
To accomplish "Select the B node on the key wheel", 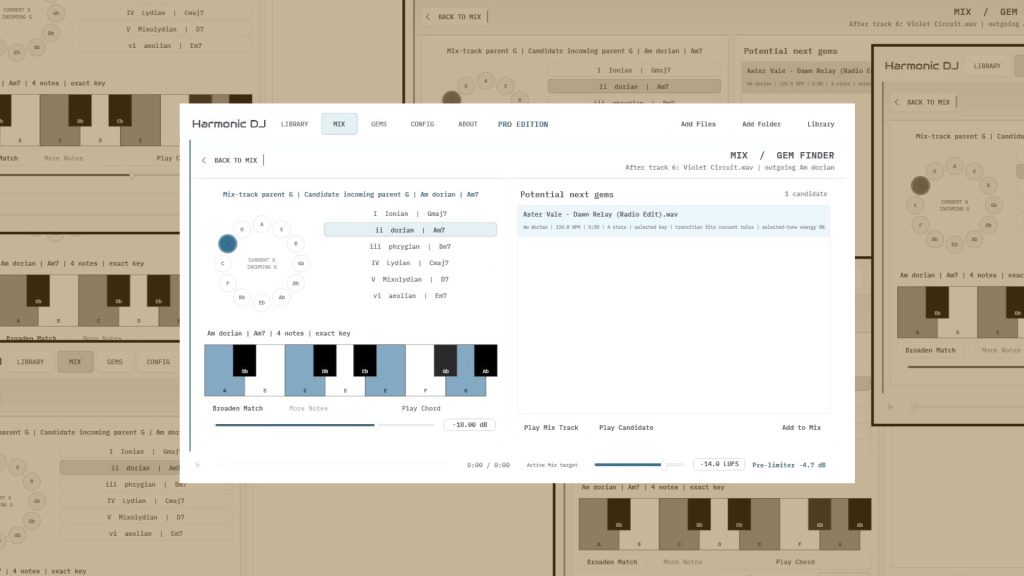I will coord(296,244).
